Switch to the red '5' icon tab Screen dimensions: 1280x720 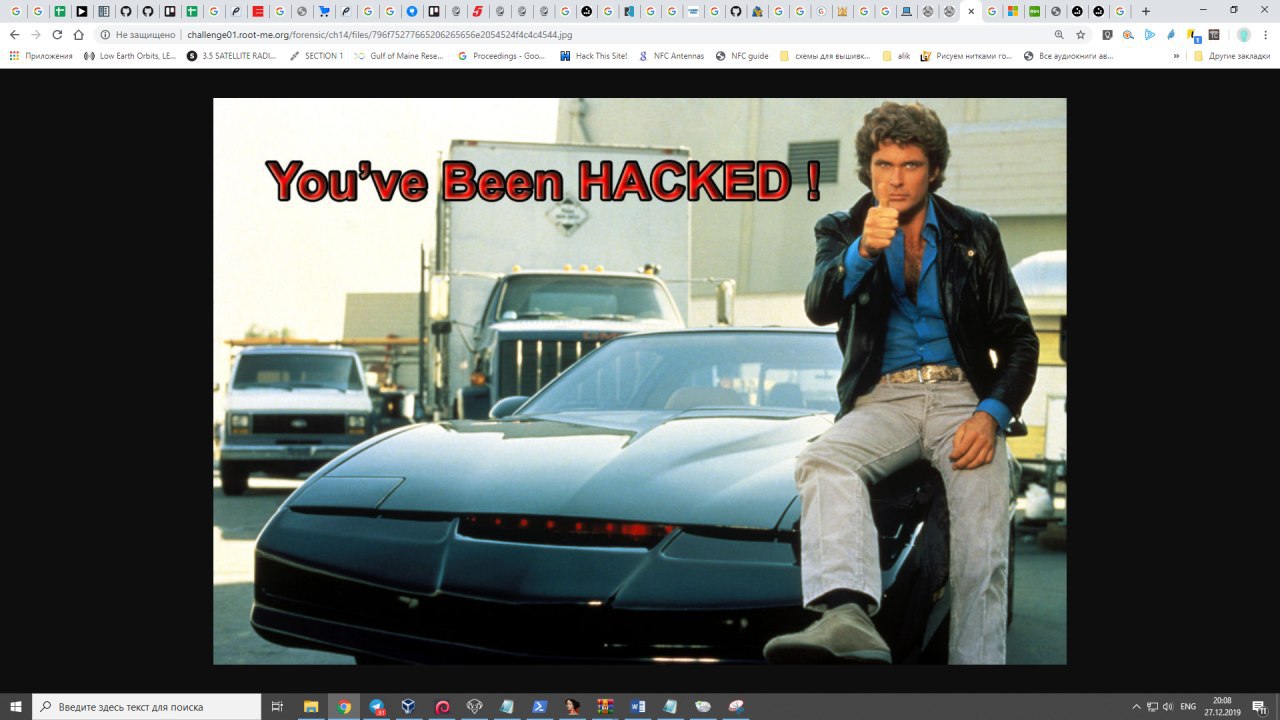(478, 11)
